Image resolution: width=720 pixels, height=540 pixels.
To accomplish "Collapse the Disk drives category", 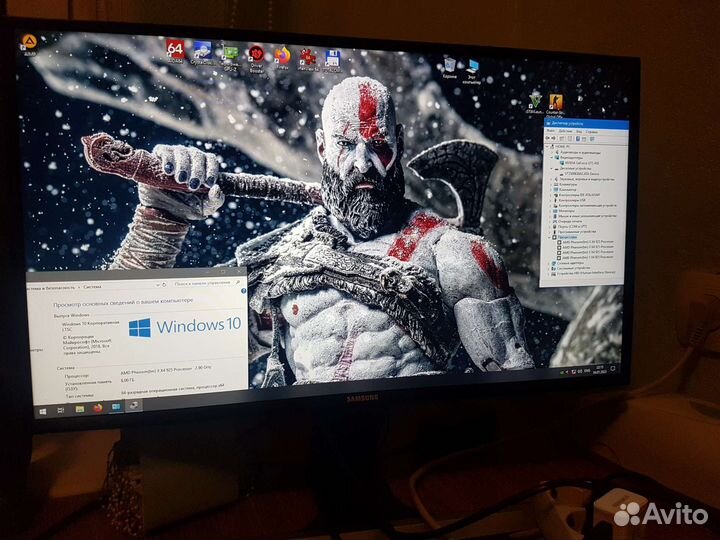I will click(551, 169).
